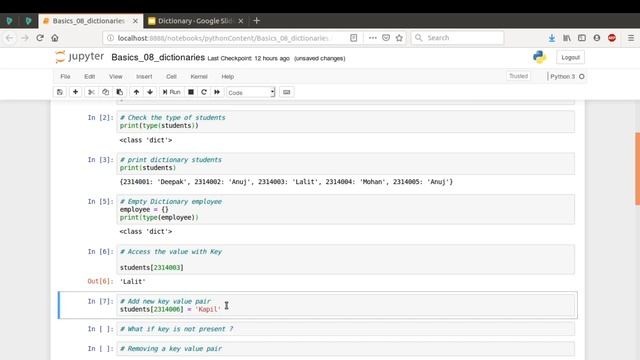The height and width of the screenshot is (360, 640).
Task: Open the cell type Code dropdown
Action: [251, 93]
